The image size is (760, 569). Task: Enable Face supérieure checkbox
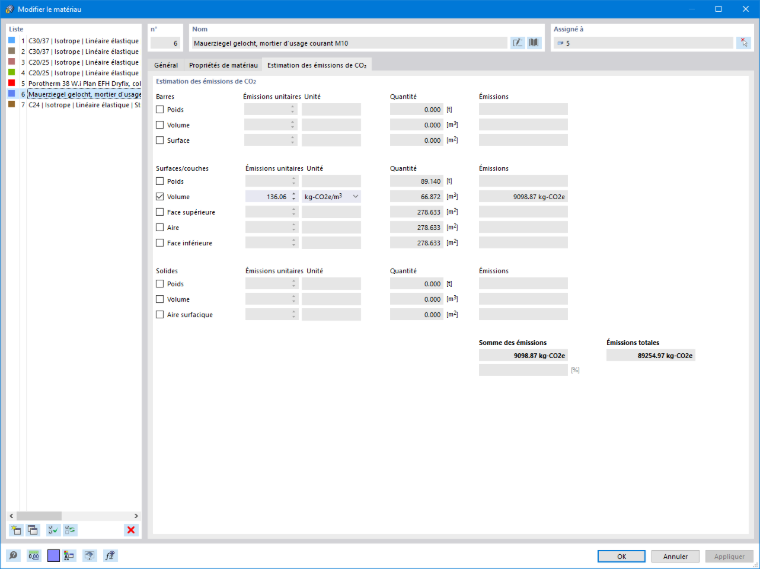click(x=160, y=212)
